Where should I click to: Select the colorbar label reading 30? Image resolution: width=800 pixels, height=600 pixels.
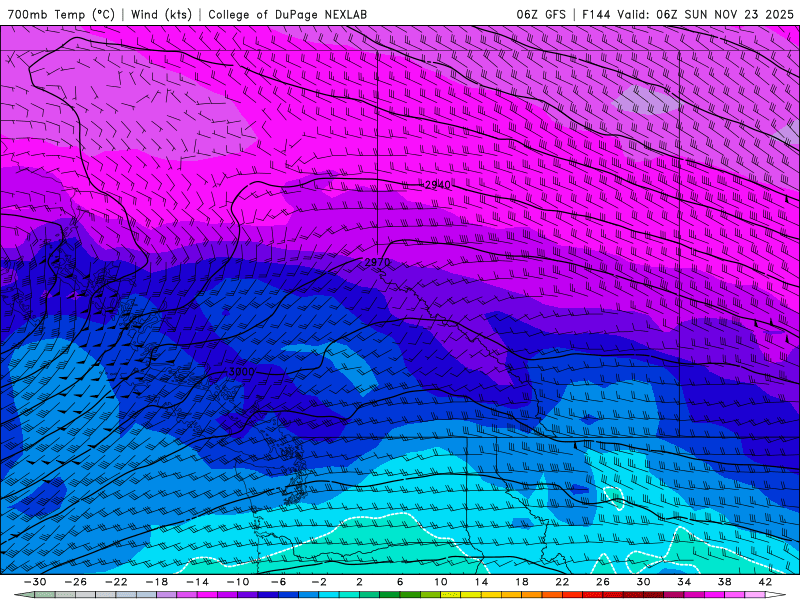[643, 582]
